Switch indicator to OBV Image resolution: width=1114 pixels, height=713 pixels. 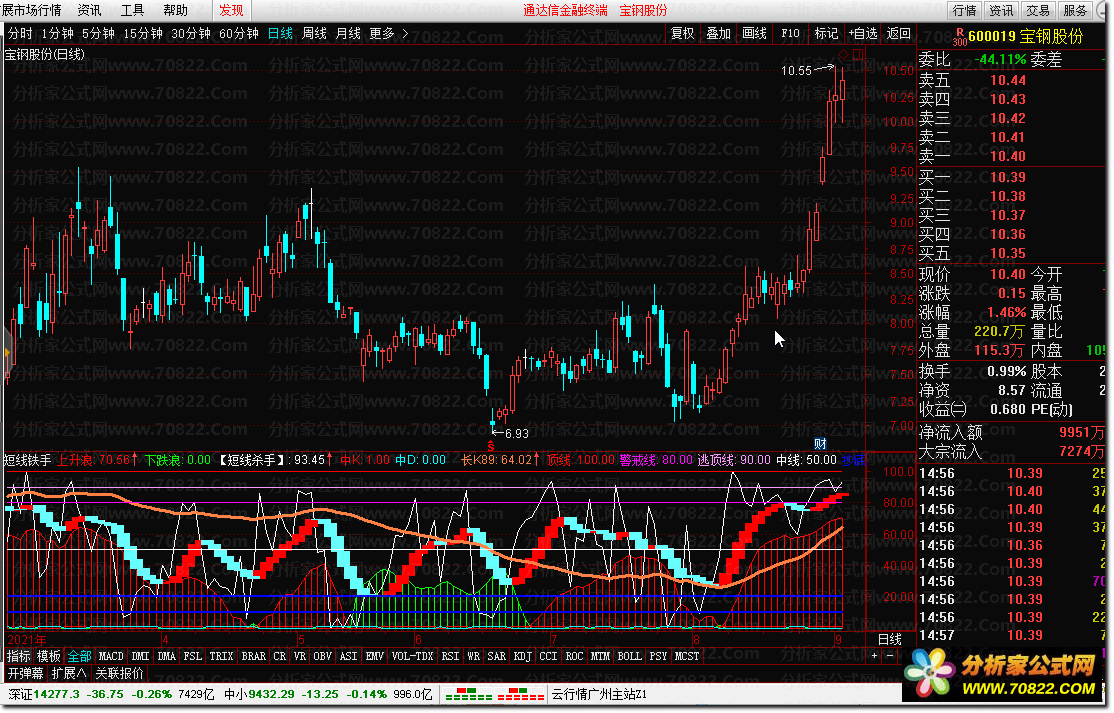pyautogui.click(x=323, y=656)
